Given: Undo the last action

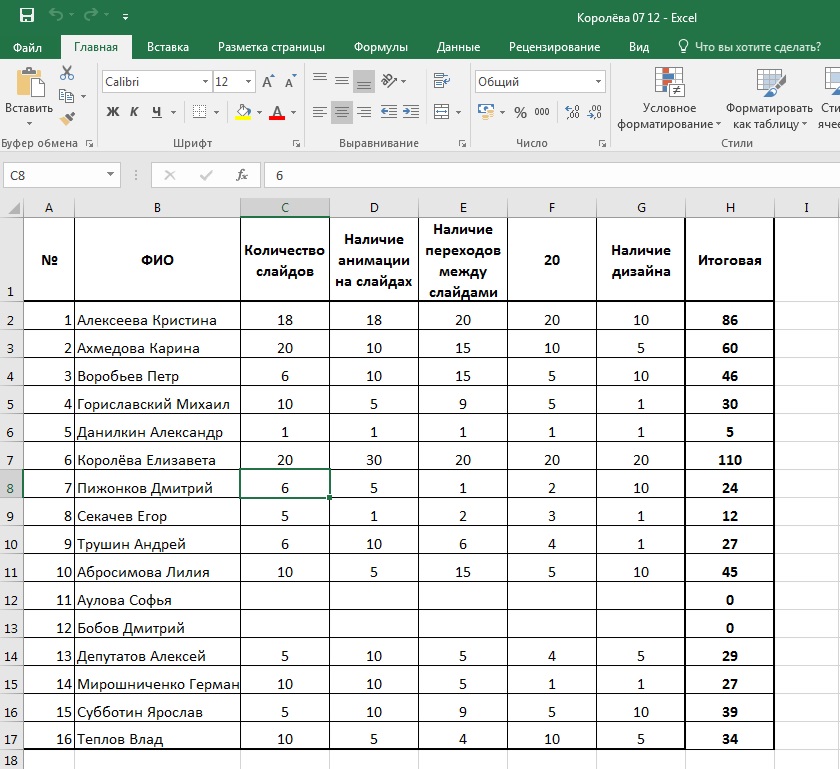Looking at the screenshot, I should (56, 15).
